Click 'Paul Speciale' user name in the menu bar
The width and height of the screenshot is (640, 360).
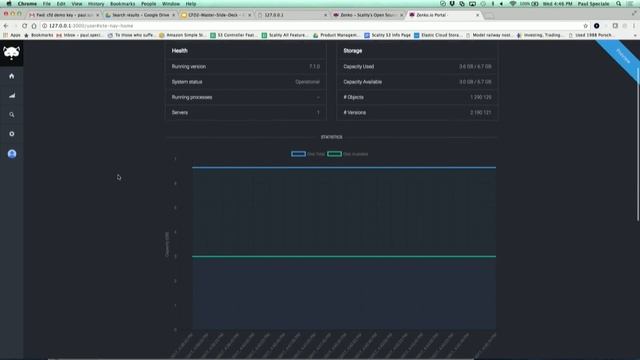pos(593,4)
